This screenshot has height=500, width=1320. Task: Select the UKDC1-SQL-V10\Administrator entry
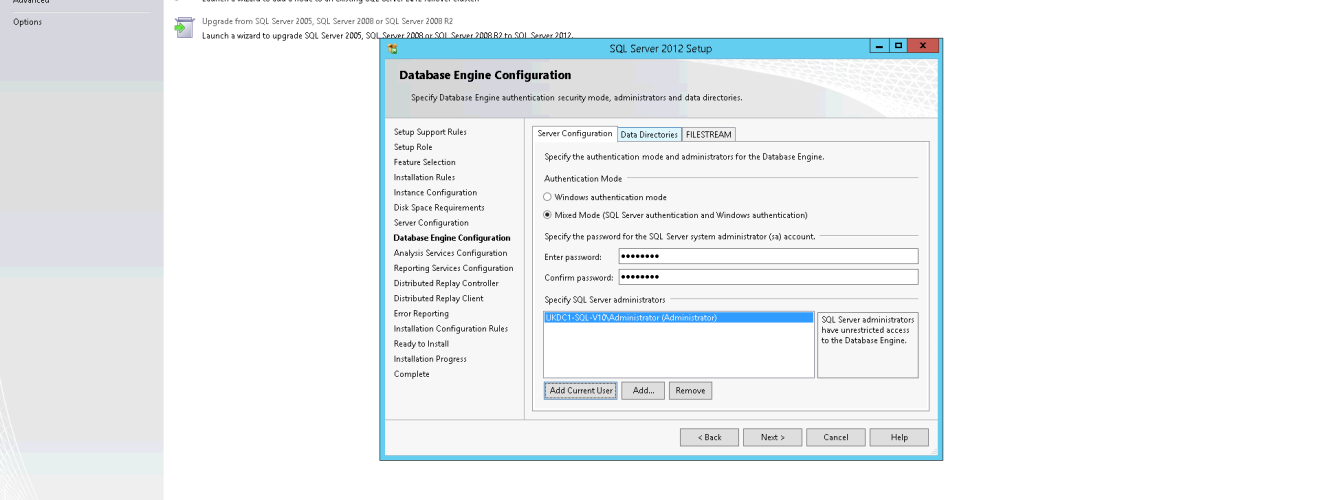click(678, 318)
